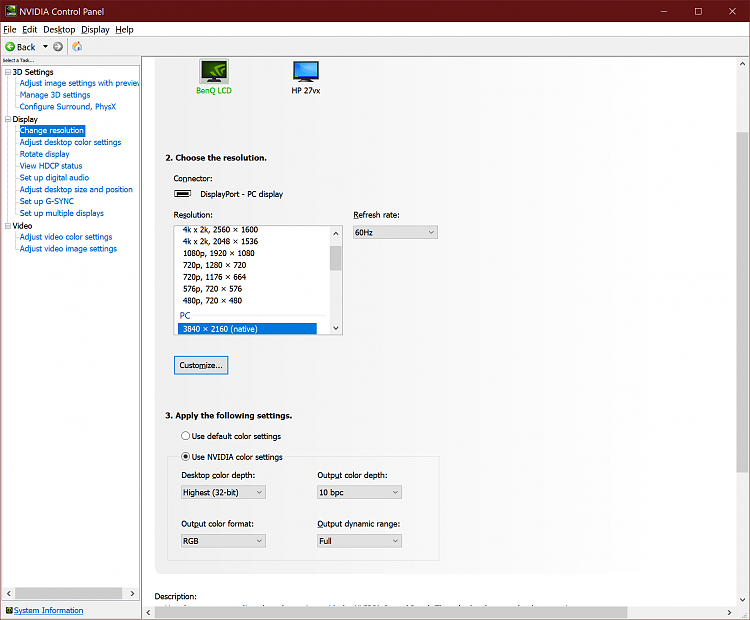Open Set up multiple displays

point(62,213)
